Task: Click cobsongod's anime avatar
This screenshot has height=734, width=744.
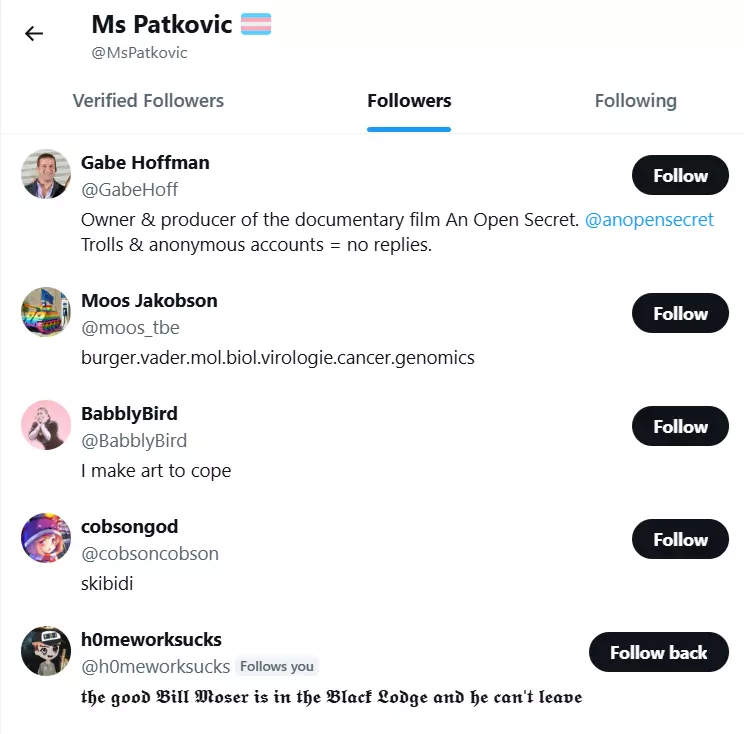Action: [x=45, y=539]
